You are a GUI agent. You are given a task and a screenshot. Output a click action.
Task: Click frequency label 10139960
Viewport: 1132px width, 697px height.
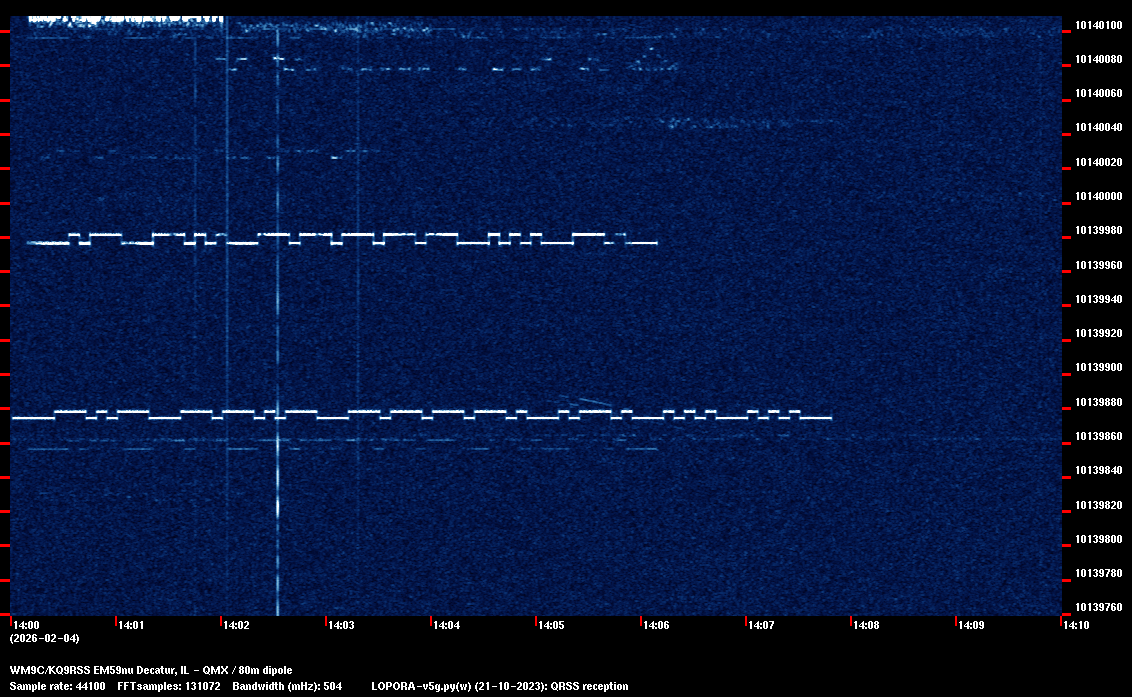click(1099, 265)
